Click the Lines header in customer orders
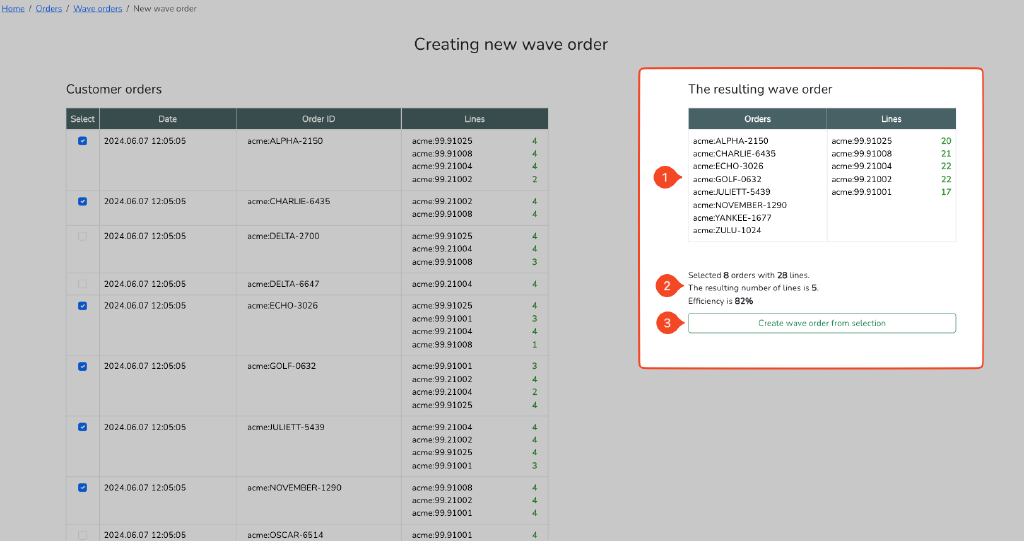 coord(474,119)
